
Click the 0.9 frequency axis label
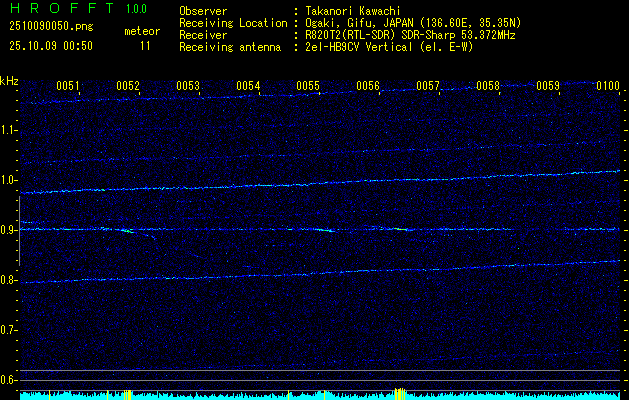(9, 230)
